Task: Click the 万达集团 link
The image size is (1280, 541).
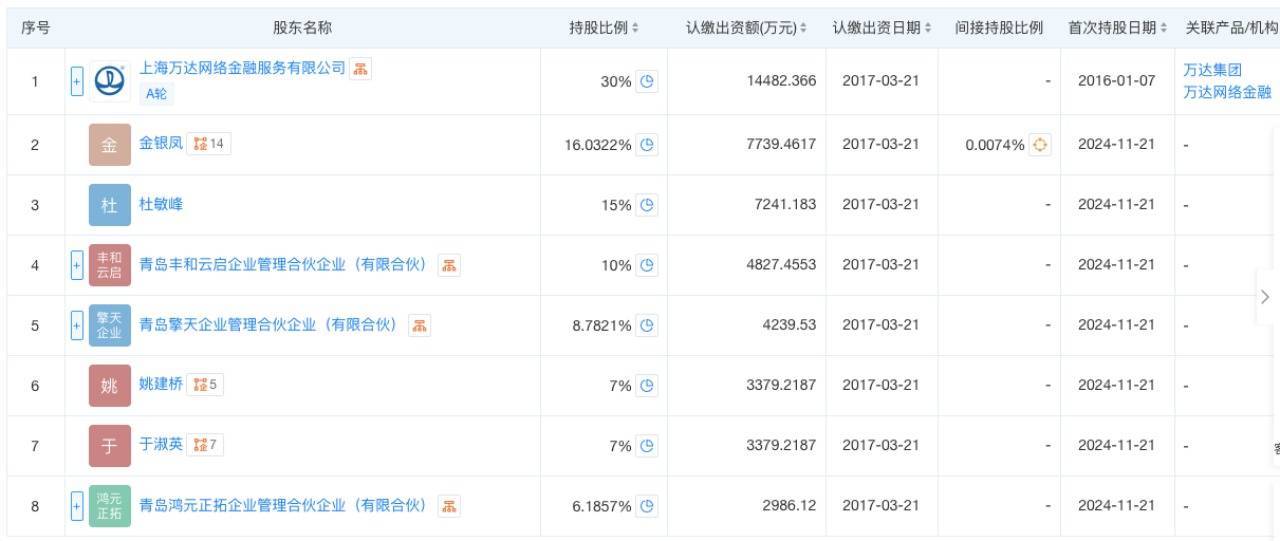Action: tap(1212, 70)
